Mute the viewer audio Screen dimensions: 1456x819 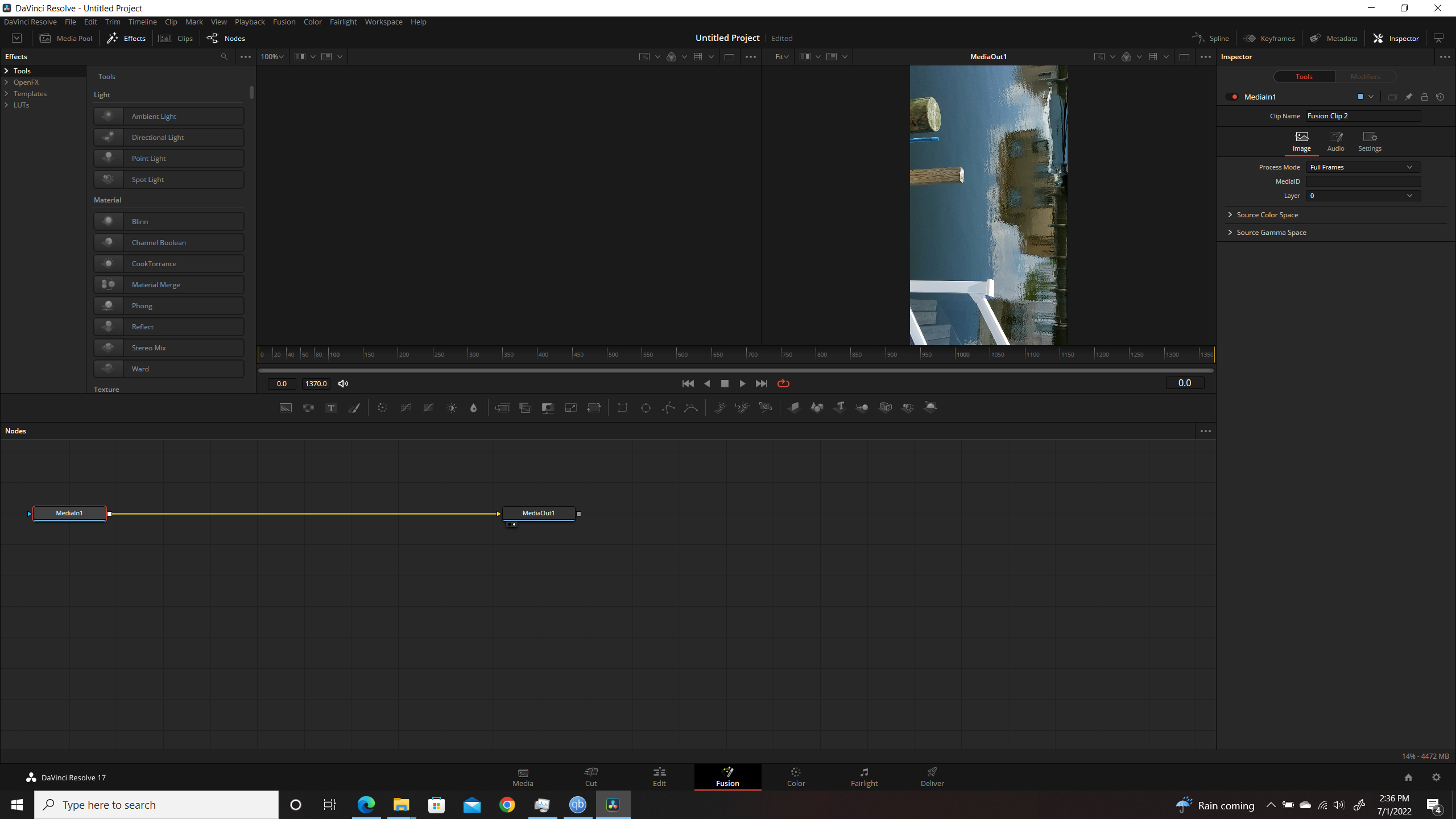click(343, 384)
